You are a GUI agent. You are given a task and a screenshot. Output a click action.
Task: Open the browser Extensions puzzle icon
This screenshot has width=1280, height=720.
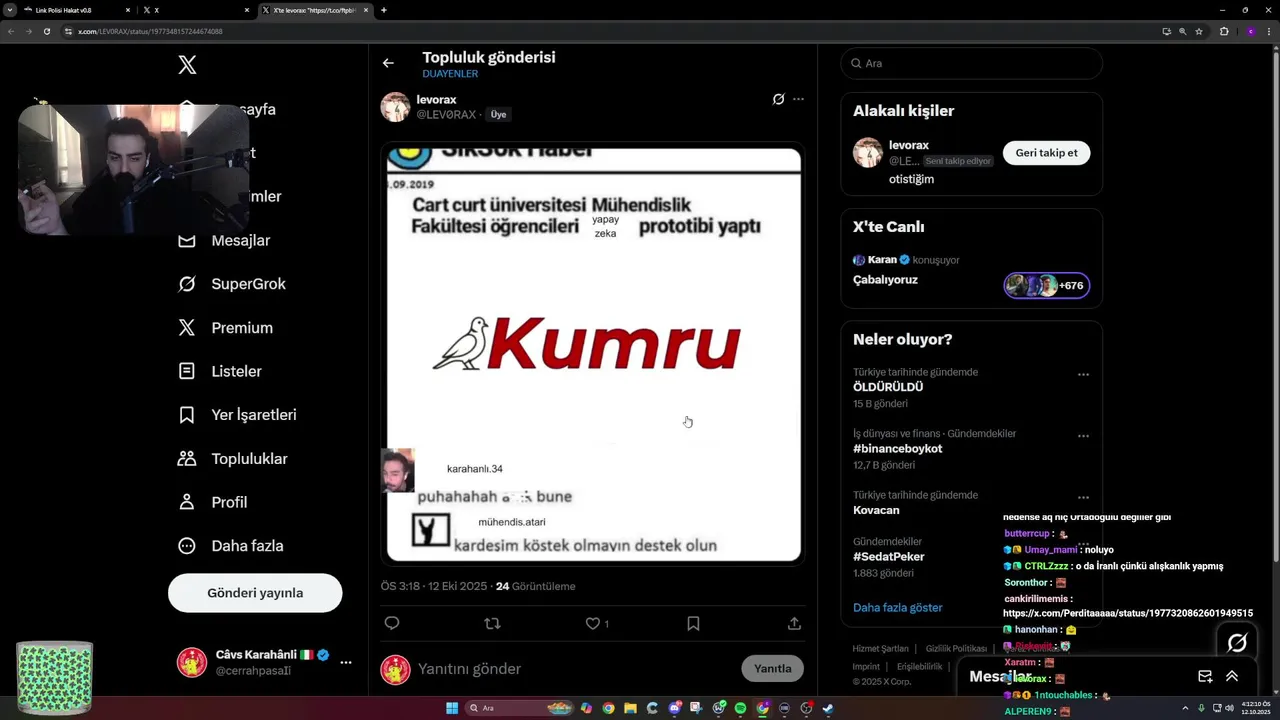[1224, 31]
